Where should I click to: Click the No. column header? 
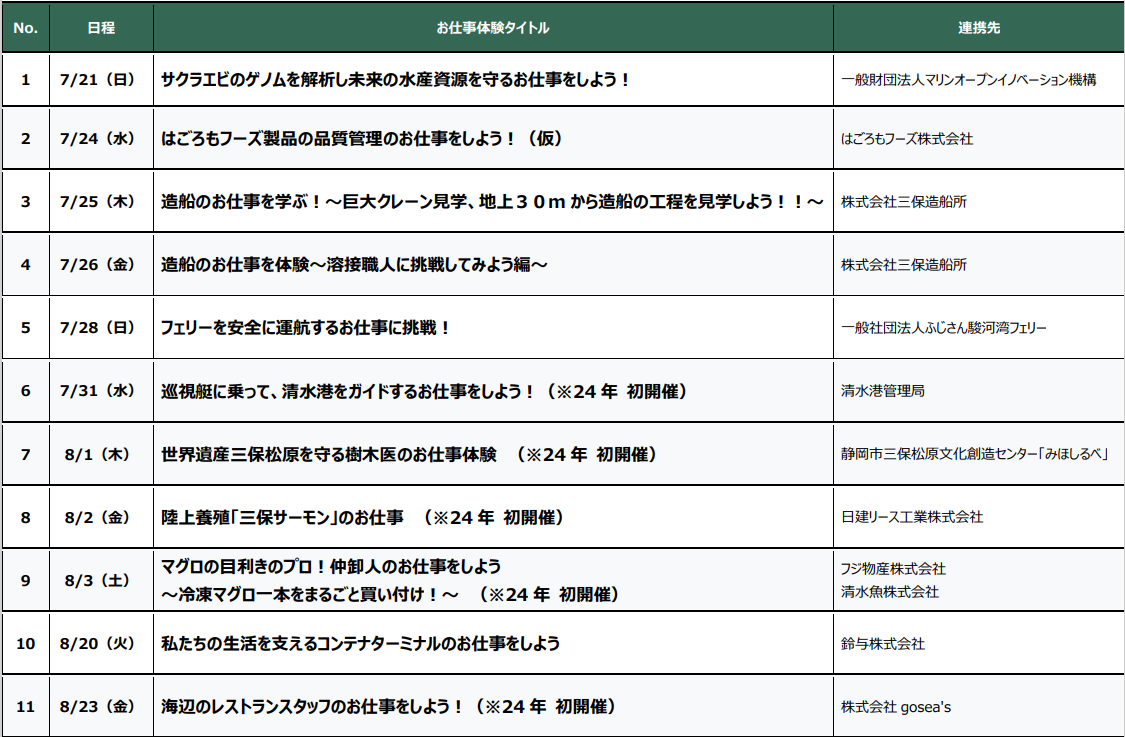(x=26, y=28)
